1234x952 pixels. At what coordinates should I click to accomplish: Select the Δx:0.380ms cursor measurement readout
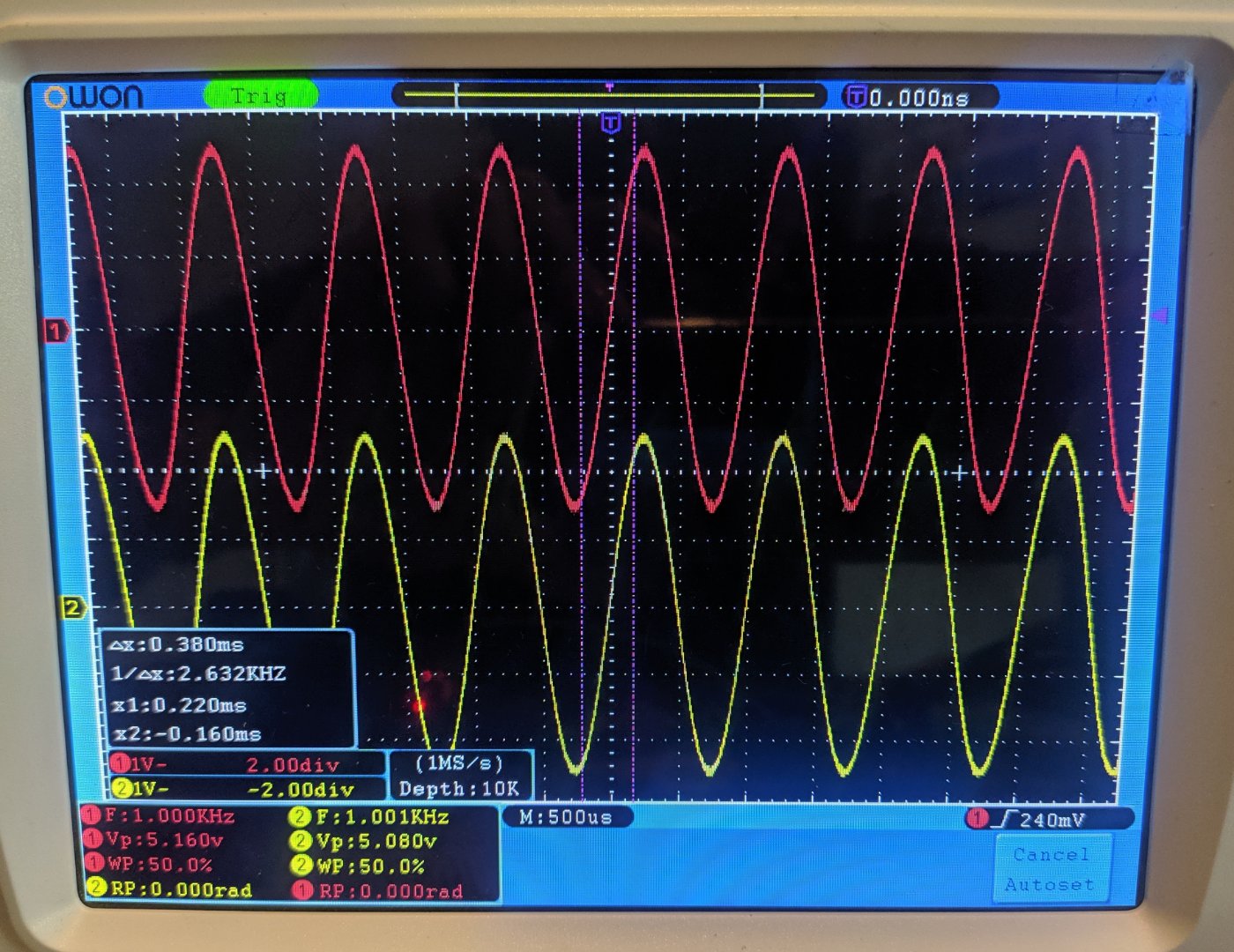click(x=176, y=645)
